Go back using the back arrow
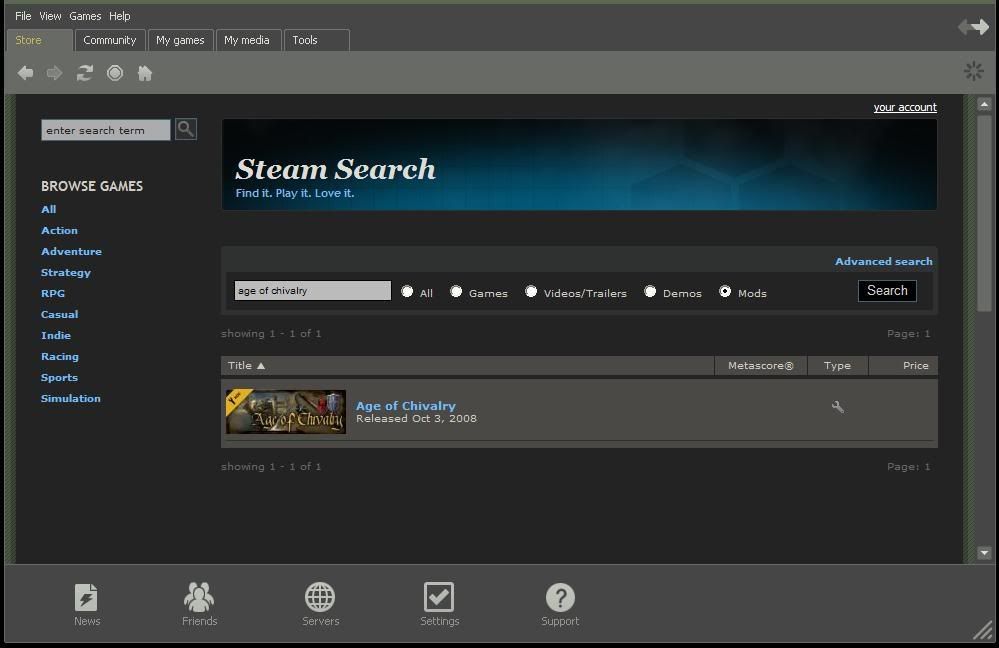The width and height of the screenshot is (999, 648). (x=25, y=73)
